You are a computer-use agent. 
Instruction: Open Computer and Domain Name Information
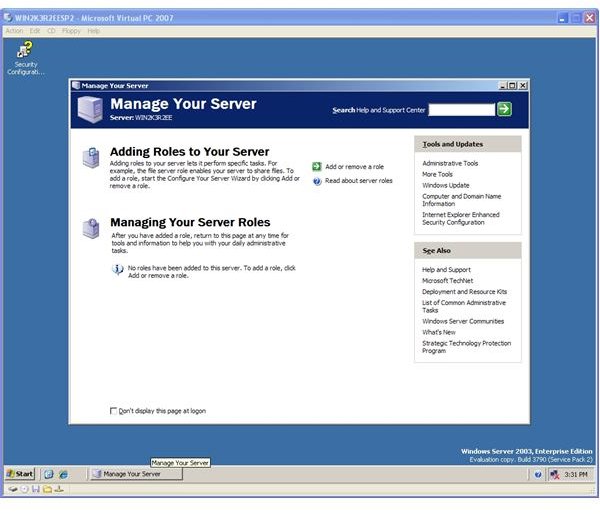pos(461,200)
